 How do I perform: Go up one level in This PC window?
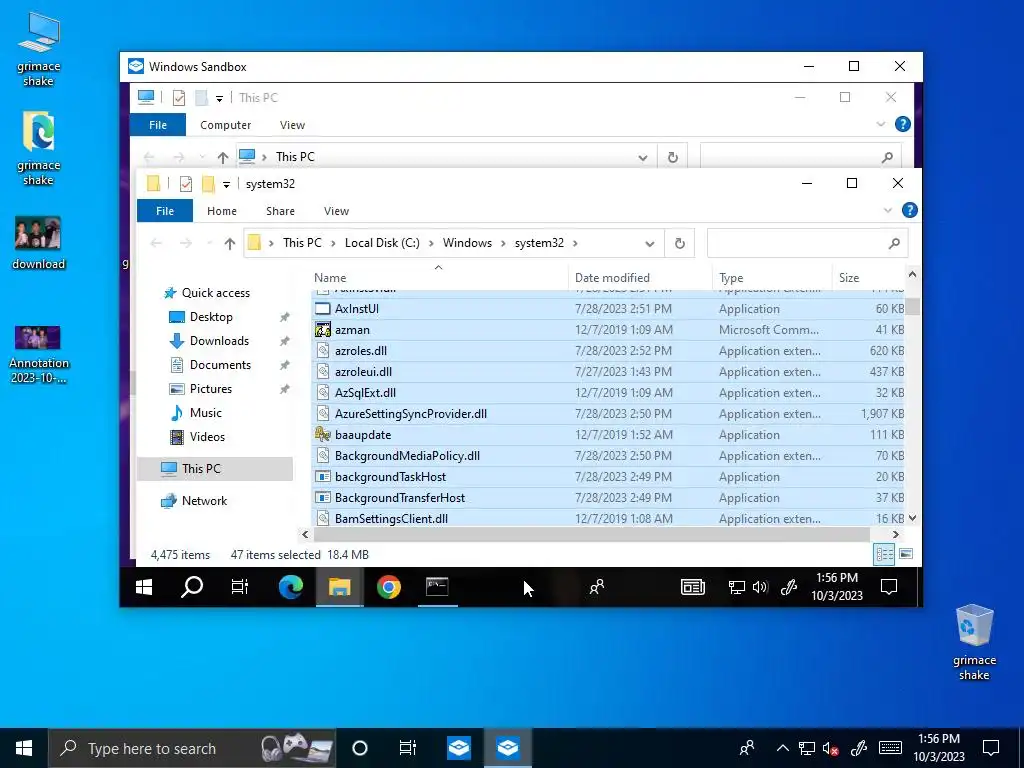(x=223, y=157)
